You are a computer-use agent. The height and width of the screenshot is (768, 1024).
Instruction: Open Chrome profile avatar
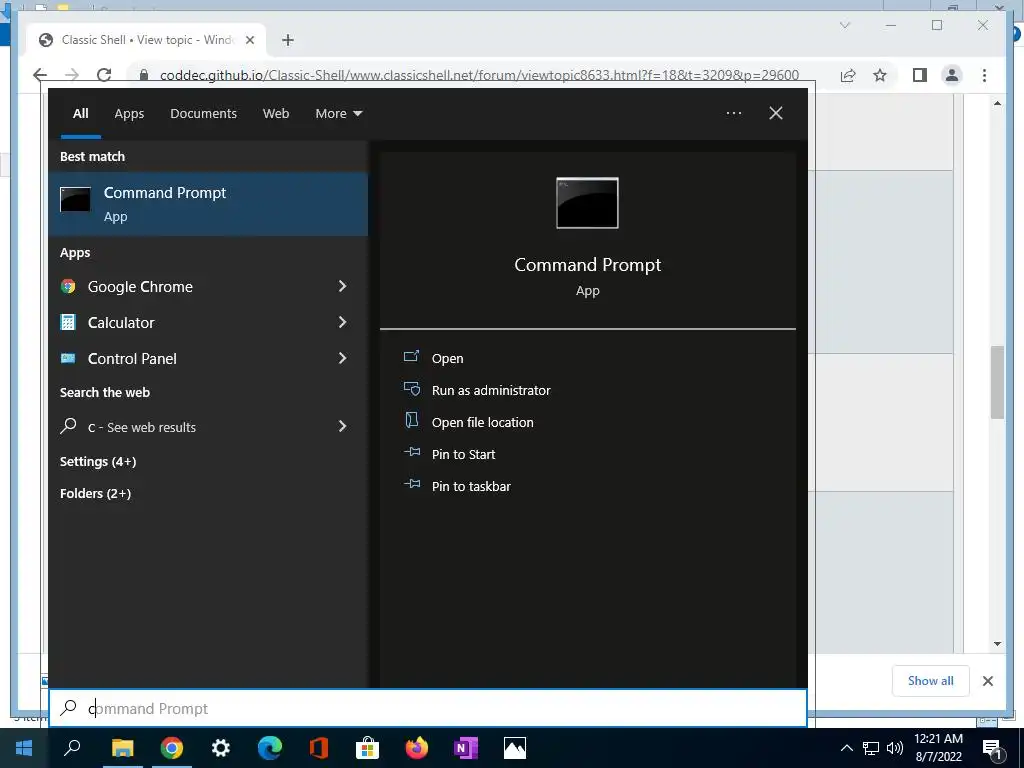(952, 75)
